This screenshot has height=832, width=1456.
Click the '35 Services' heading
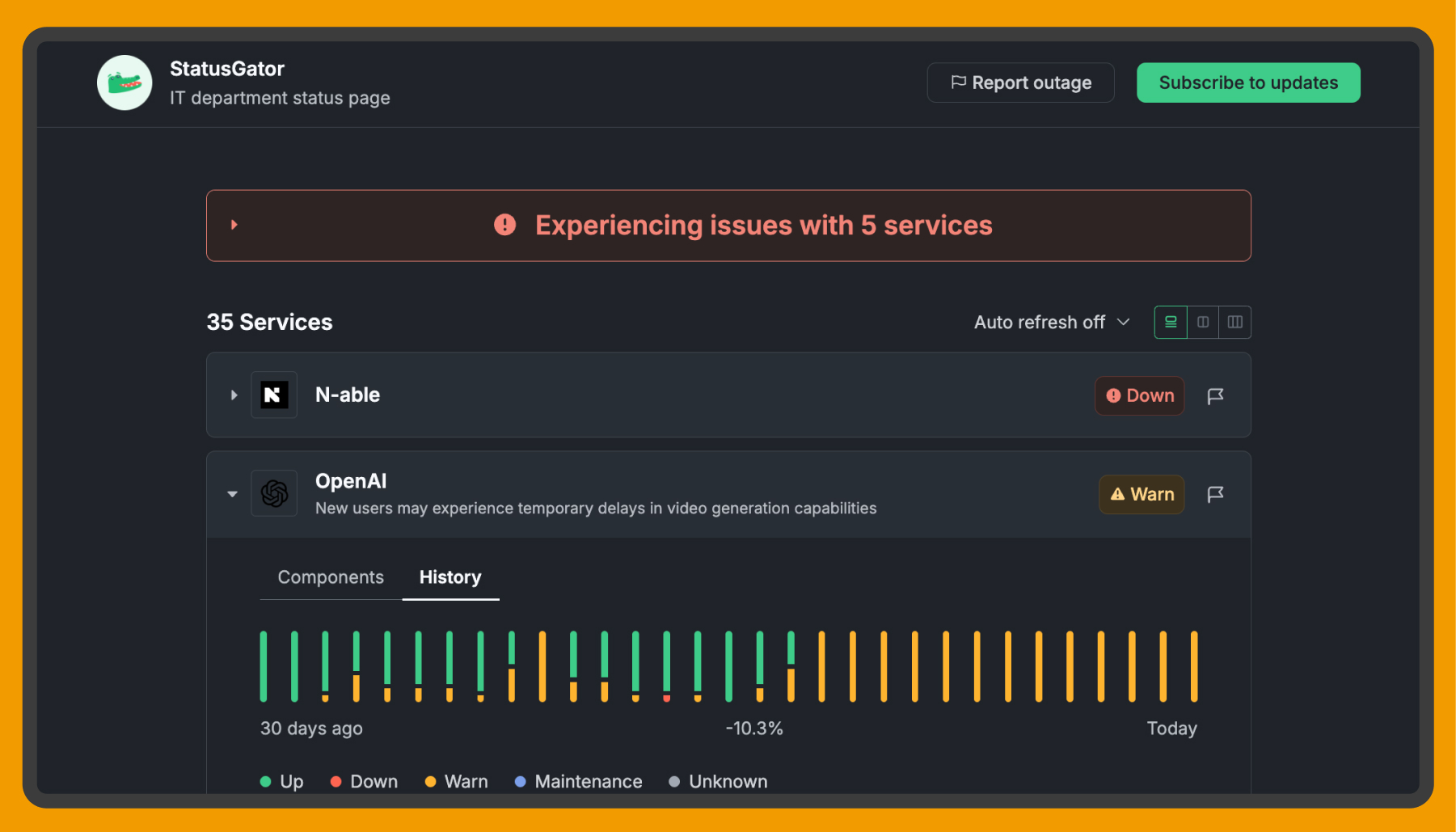(x=270, y=322)
